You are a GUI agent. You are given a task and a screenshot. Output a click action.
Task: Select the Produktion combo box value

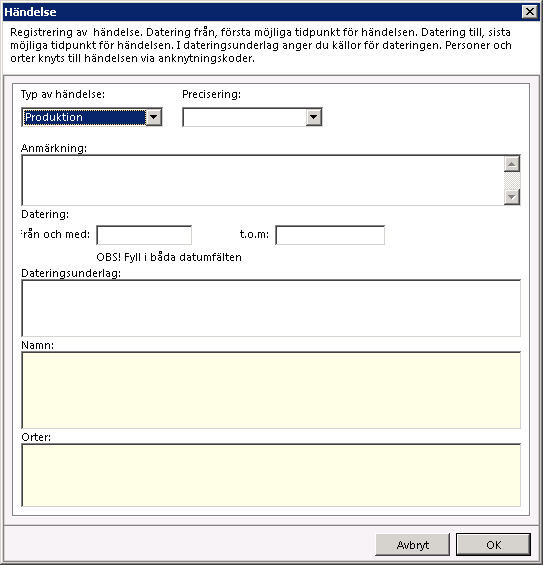85,117
